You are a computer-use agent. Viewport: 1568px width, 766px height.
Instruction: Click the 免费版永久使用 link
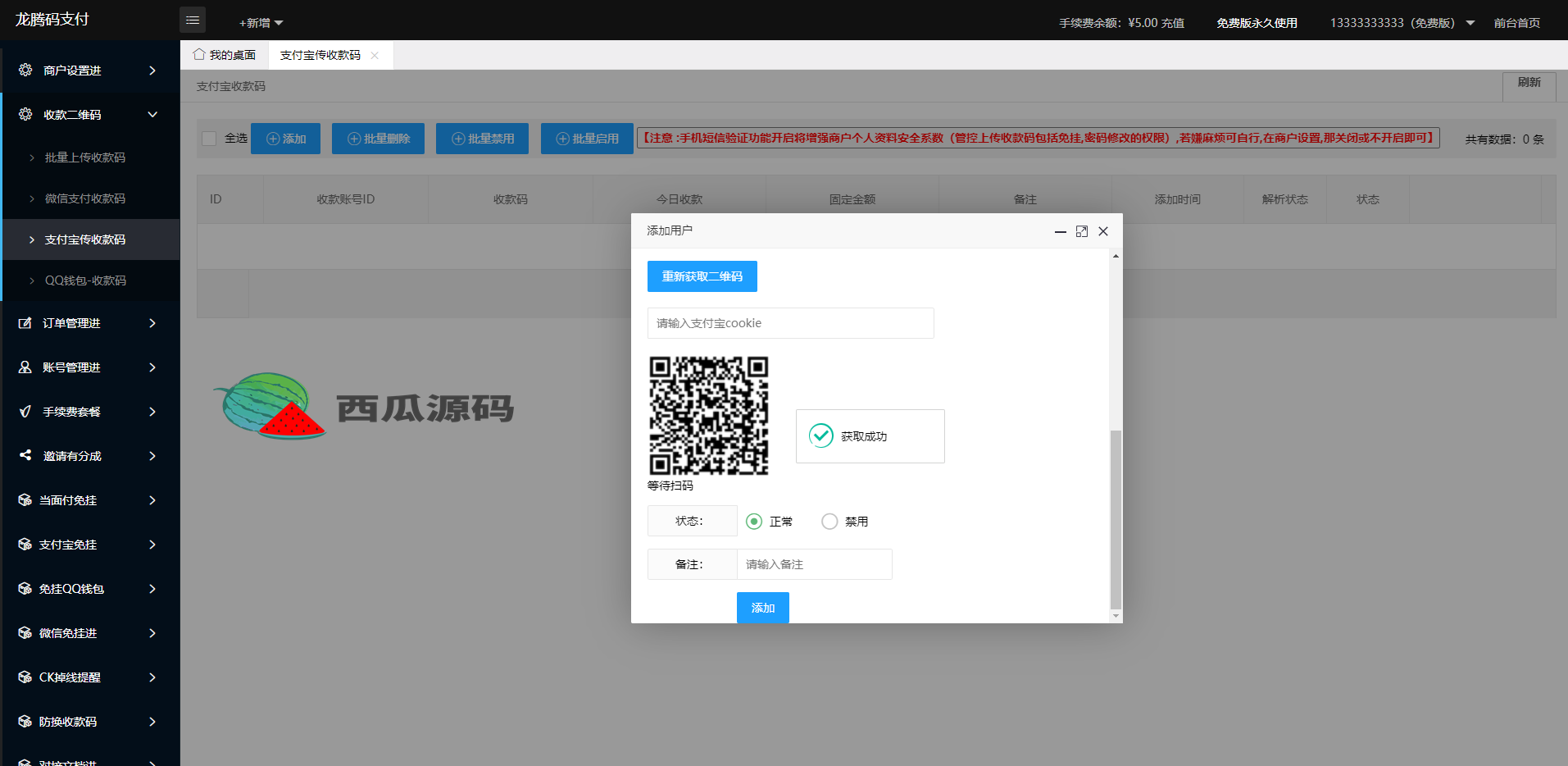[1257, 23]
